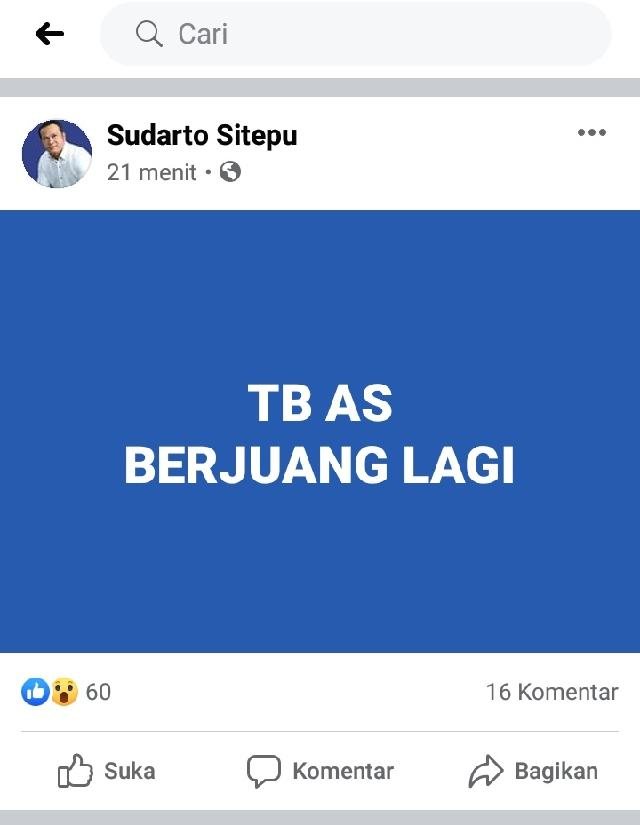The height and width of the screenshot is (825, 640).
Task: Open the blue post background image
Action: click(x=320, y=431)
